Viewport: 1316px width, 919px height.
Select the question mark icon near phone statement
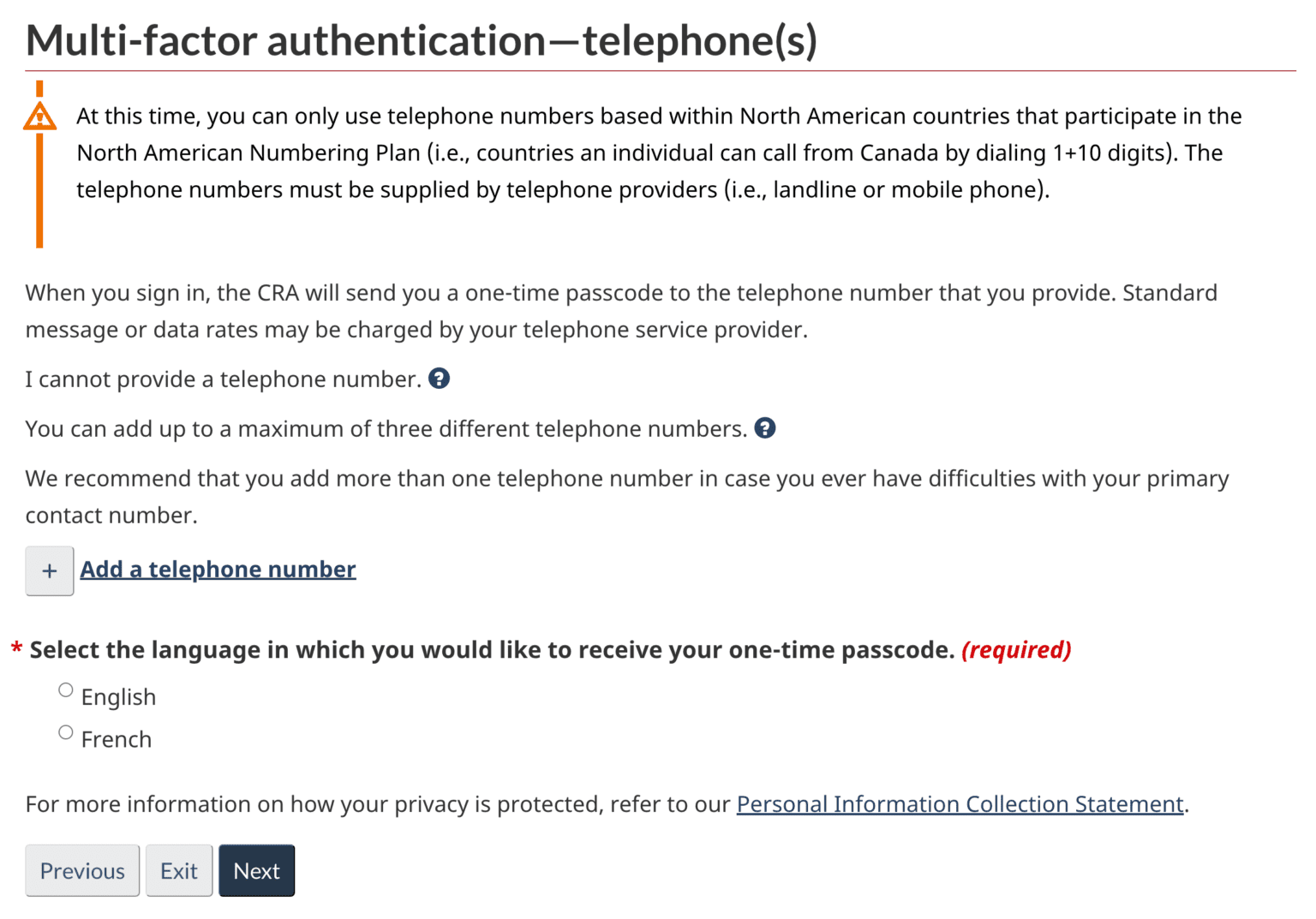(440, 378)
